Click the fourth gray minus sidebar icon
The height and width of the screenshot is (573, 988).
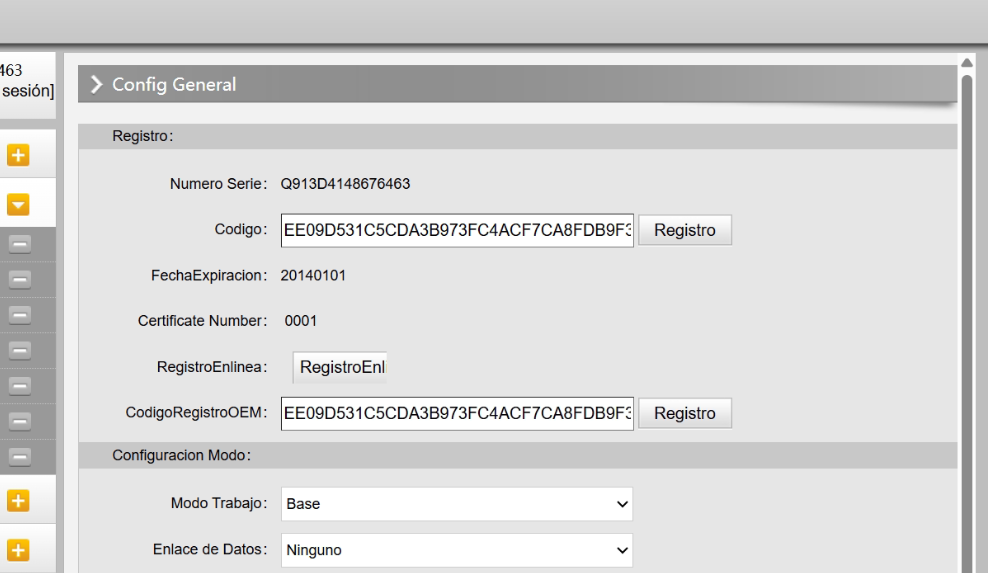[20, 350]
